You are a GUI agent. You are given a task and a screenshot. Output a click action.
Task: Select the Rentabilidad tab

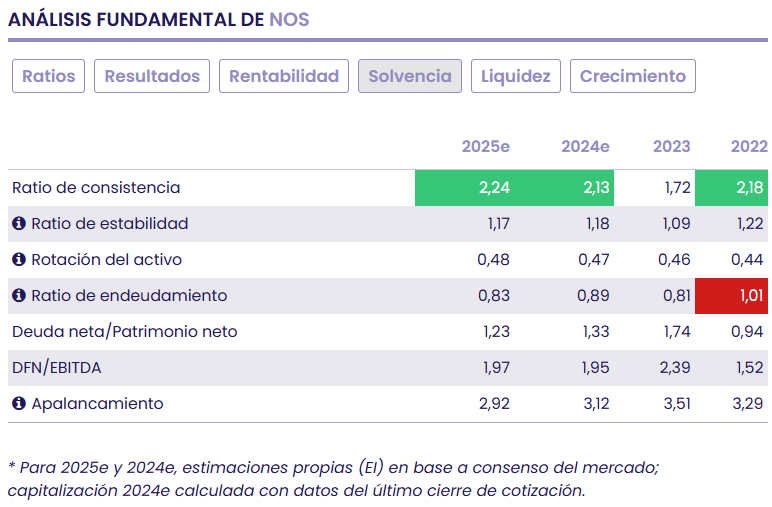tap(284, 76)
